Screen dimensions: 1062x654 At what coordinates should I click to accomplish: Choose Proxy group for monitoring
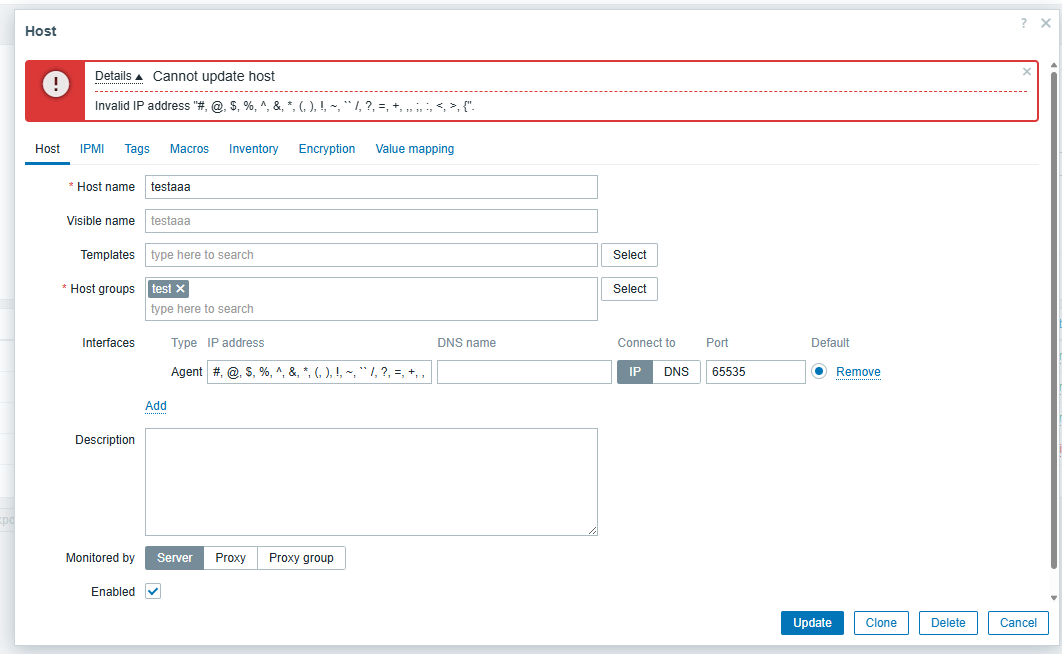click(x=301, y=558)
